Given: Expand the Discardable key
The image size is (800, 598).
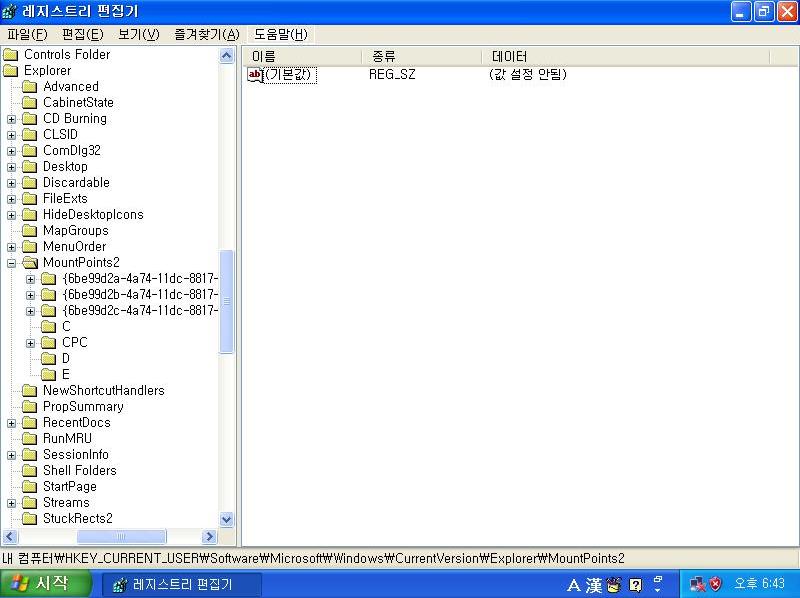Looking at the screenshot, I should [11, 184].
